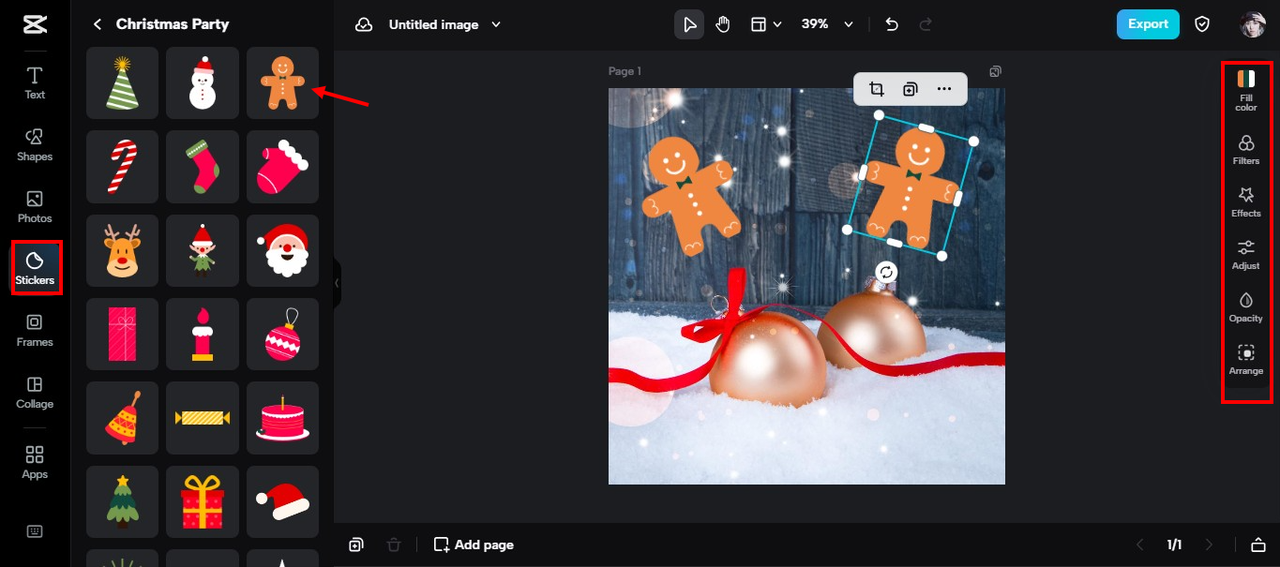Add the red gift with yellow ribbon sticker
Viewport: 1280px width, 567px height.
pyautogui.click(x=203, y=502)
